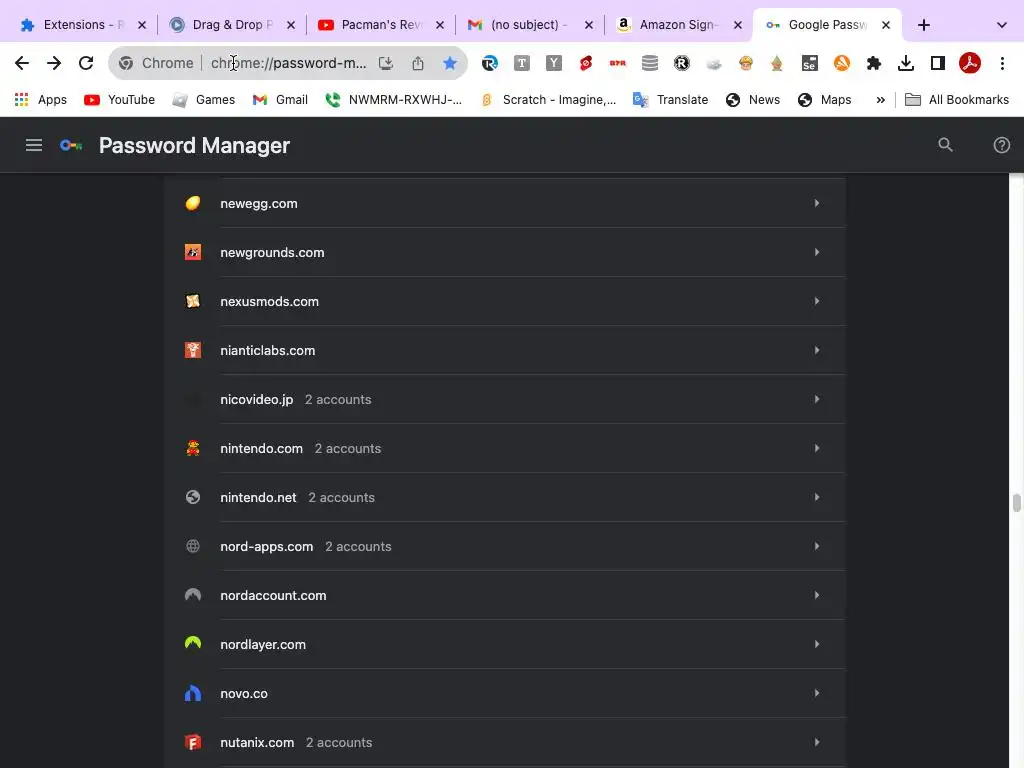Open the Apps bookmark shortcut
Image resolution: width=1024 pixels, height=768 pixels.
point(40,99)
